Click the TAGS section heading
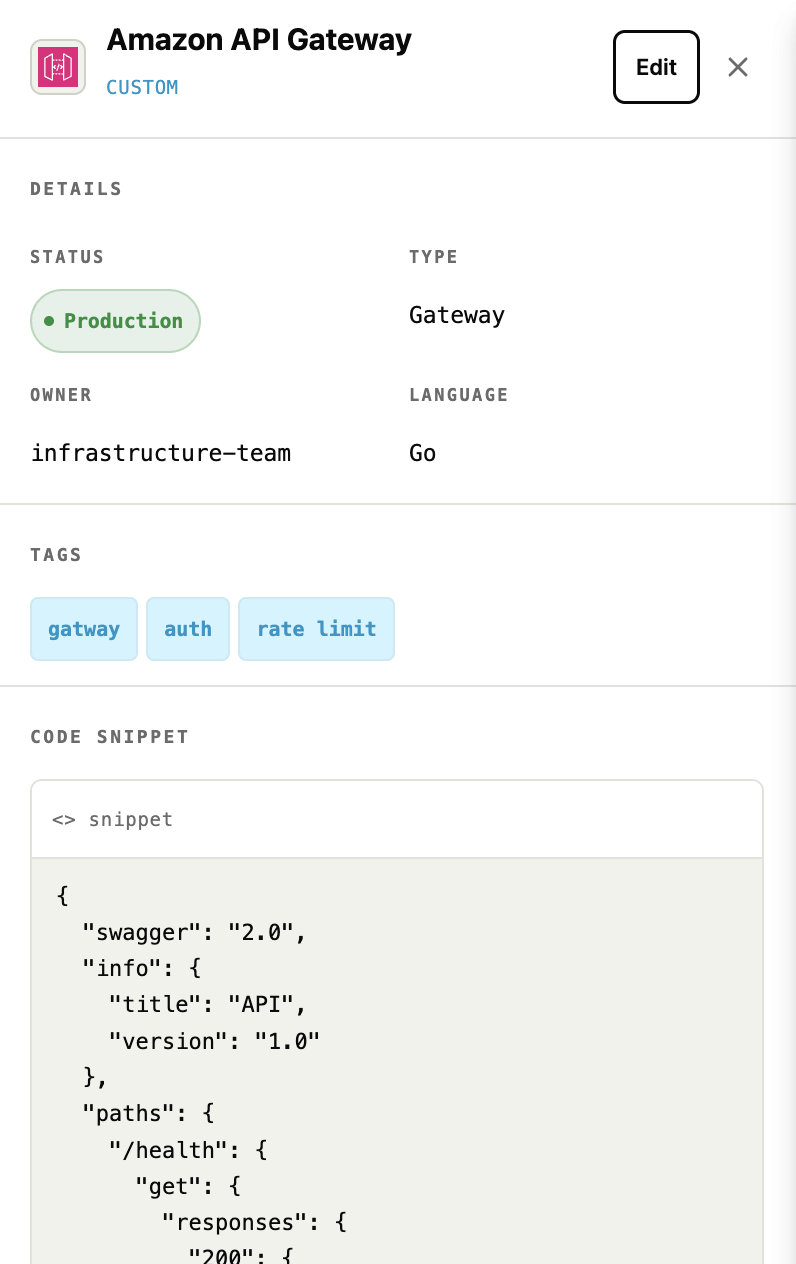Image resolution: width=796 pixels, height=1264 pixels. tap(56, 555)
